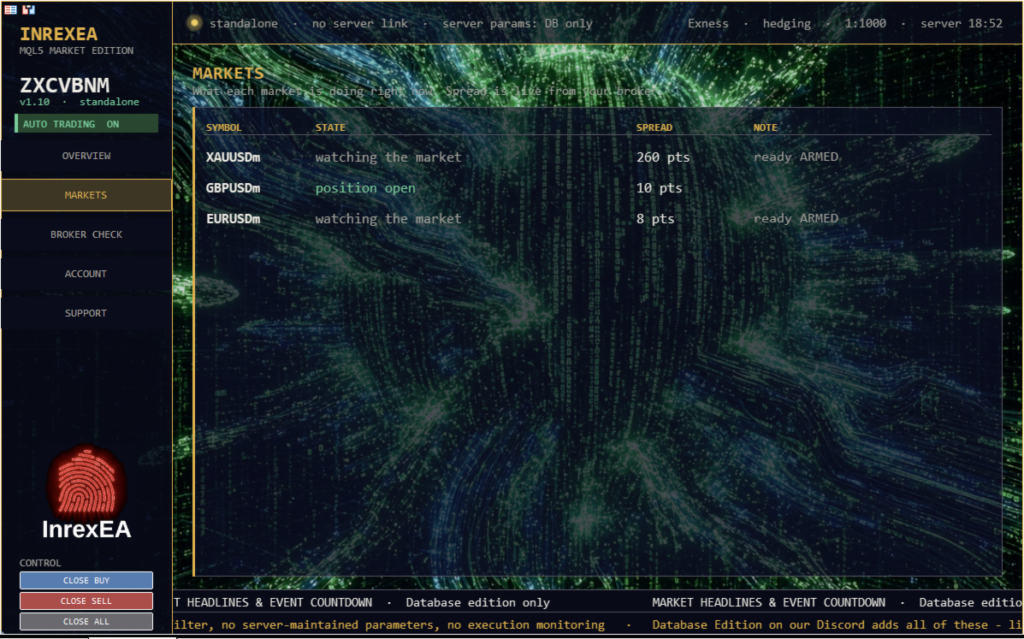Viewport: 1024px width, 639px height.
Task: Click the 'v1.10 · standalone' version text
Action: point(79,102)
